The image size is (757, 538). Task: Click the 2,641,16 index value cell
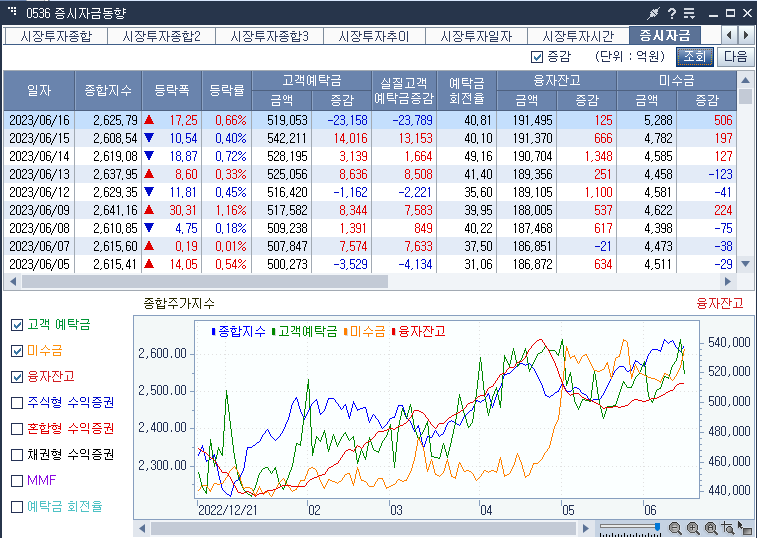108,211
